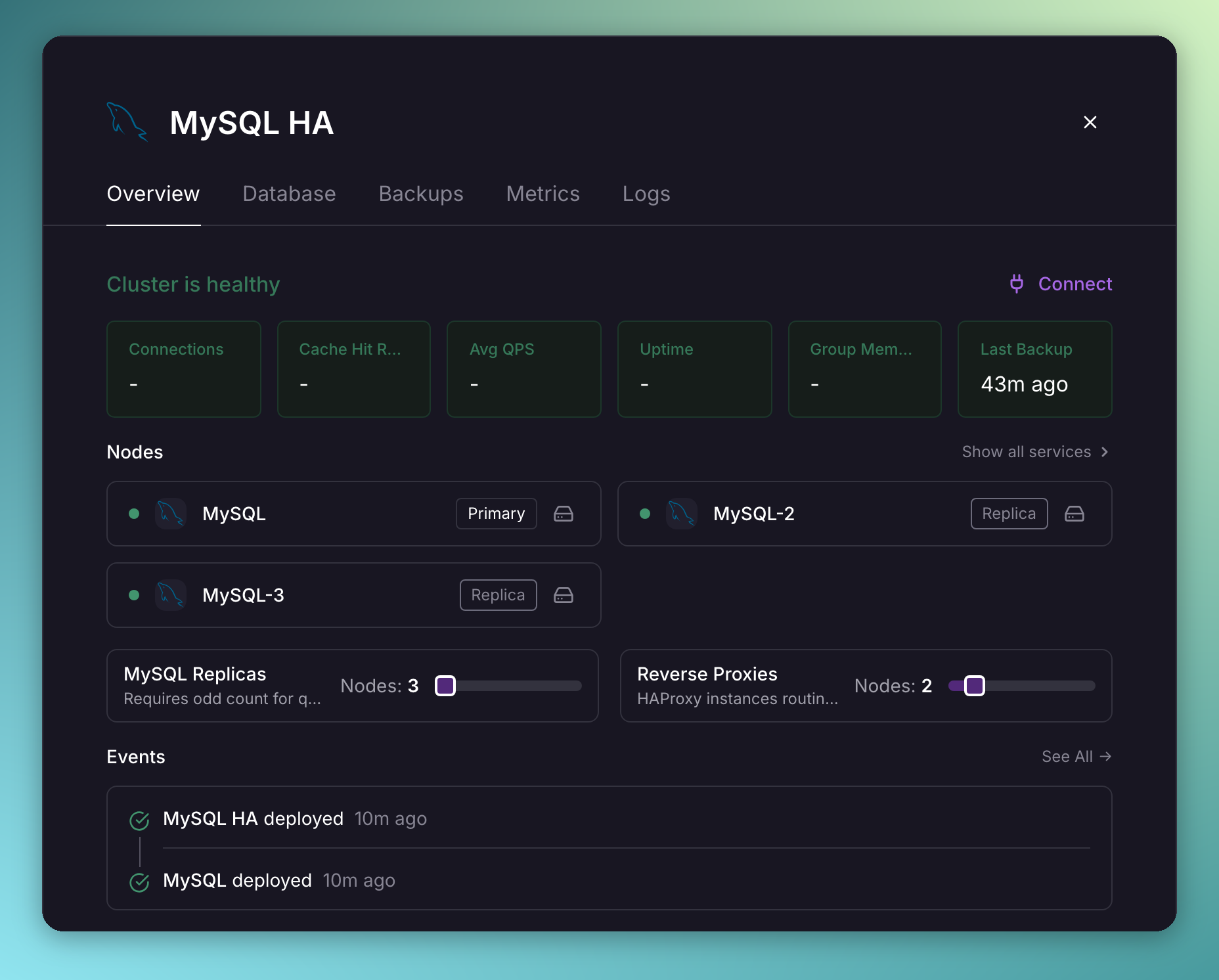Click the MySQL Replicas title text
The image size is (1219, 980).
(x=195, y=674)
